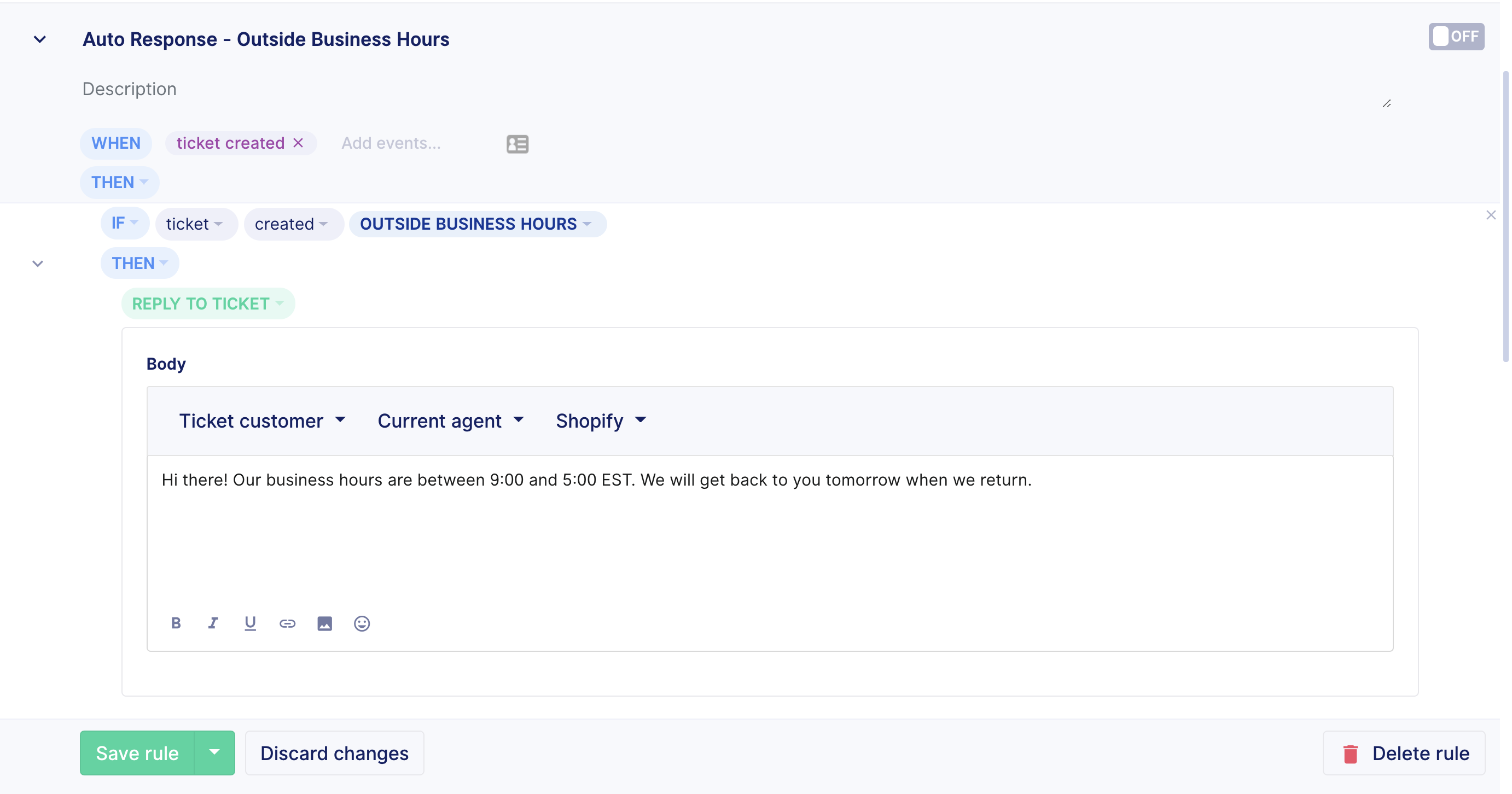This screenshot has height=794, width=1512.
Task: Open the OUTSIDE BUSINESS HOURS dropdown
Action: click(x=477, y=224)
